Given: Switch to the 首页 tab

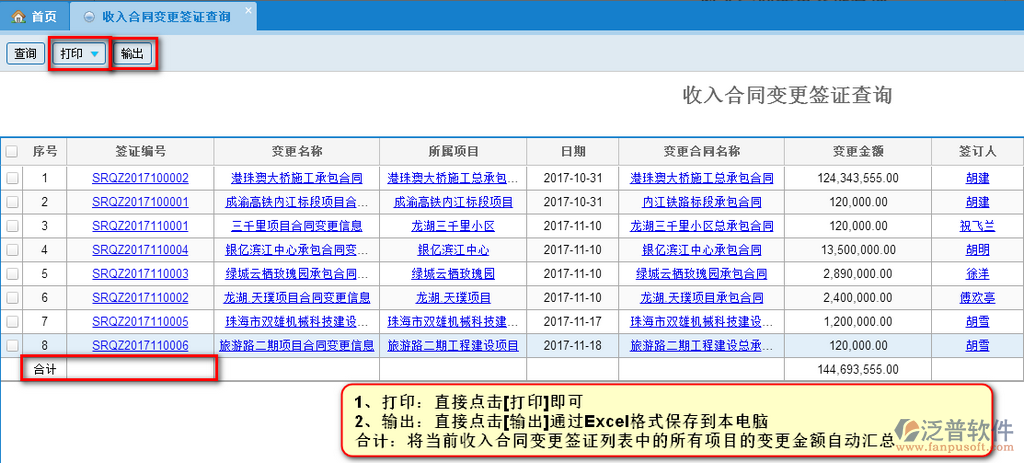Looking at the screenshot, I should [x=35, y=17].
